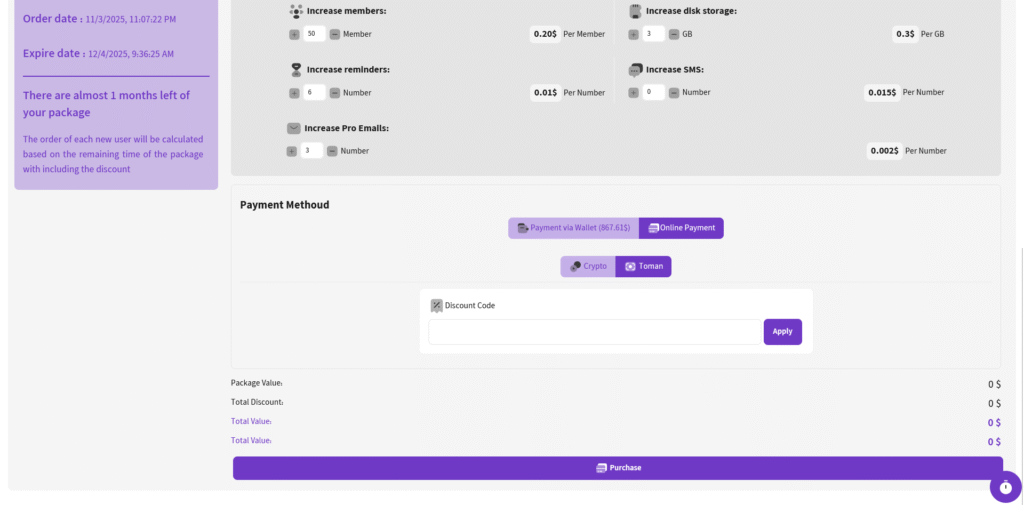Choose Crypto as payment currency
The height and width of the screenshot is (505, 1024).
tap(588, 266)
